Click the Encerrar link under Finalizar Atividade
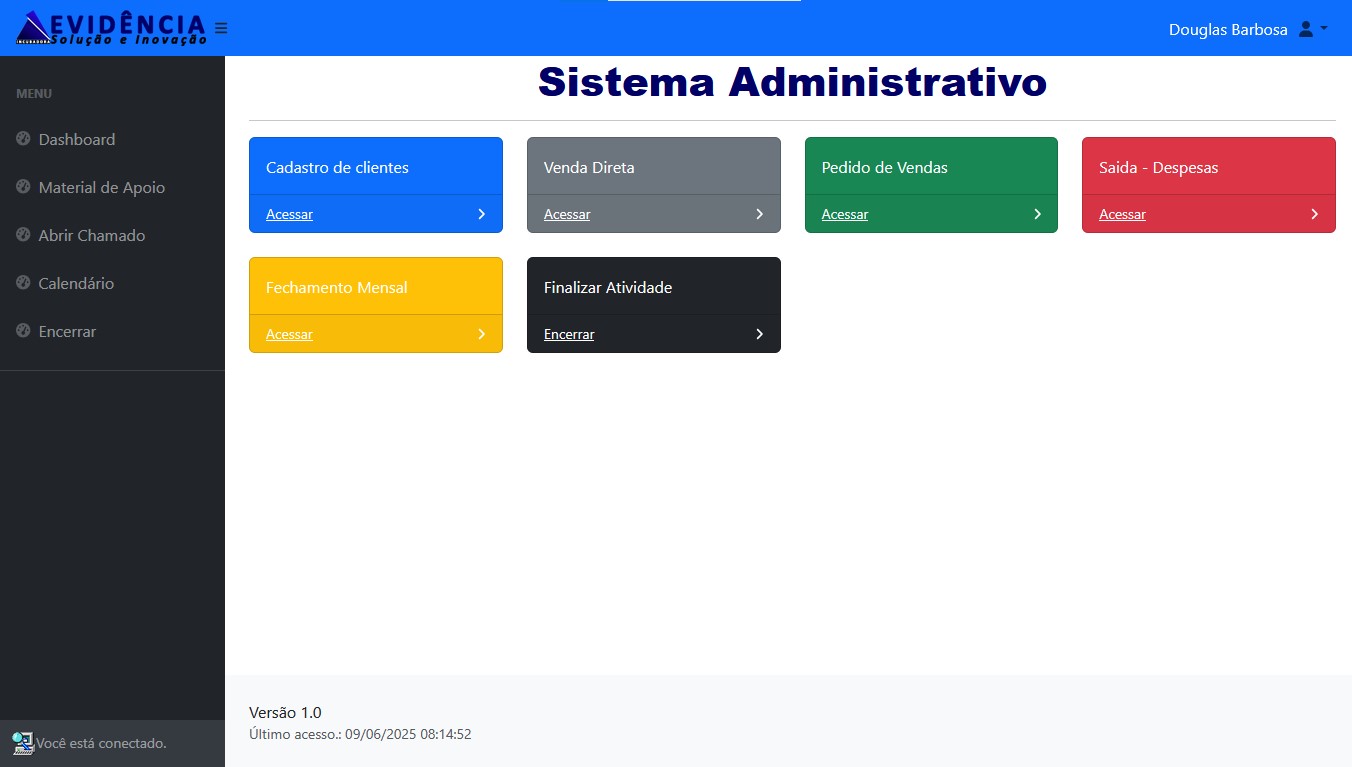The height and width of the screenshot is (767, 1352). coord(568,334)
